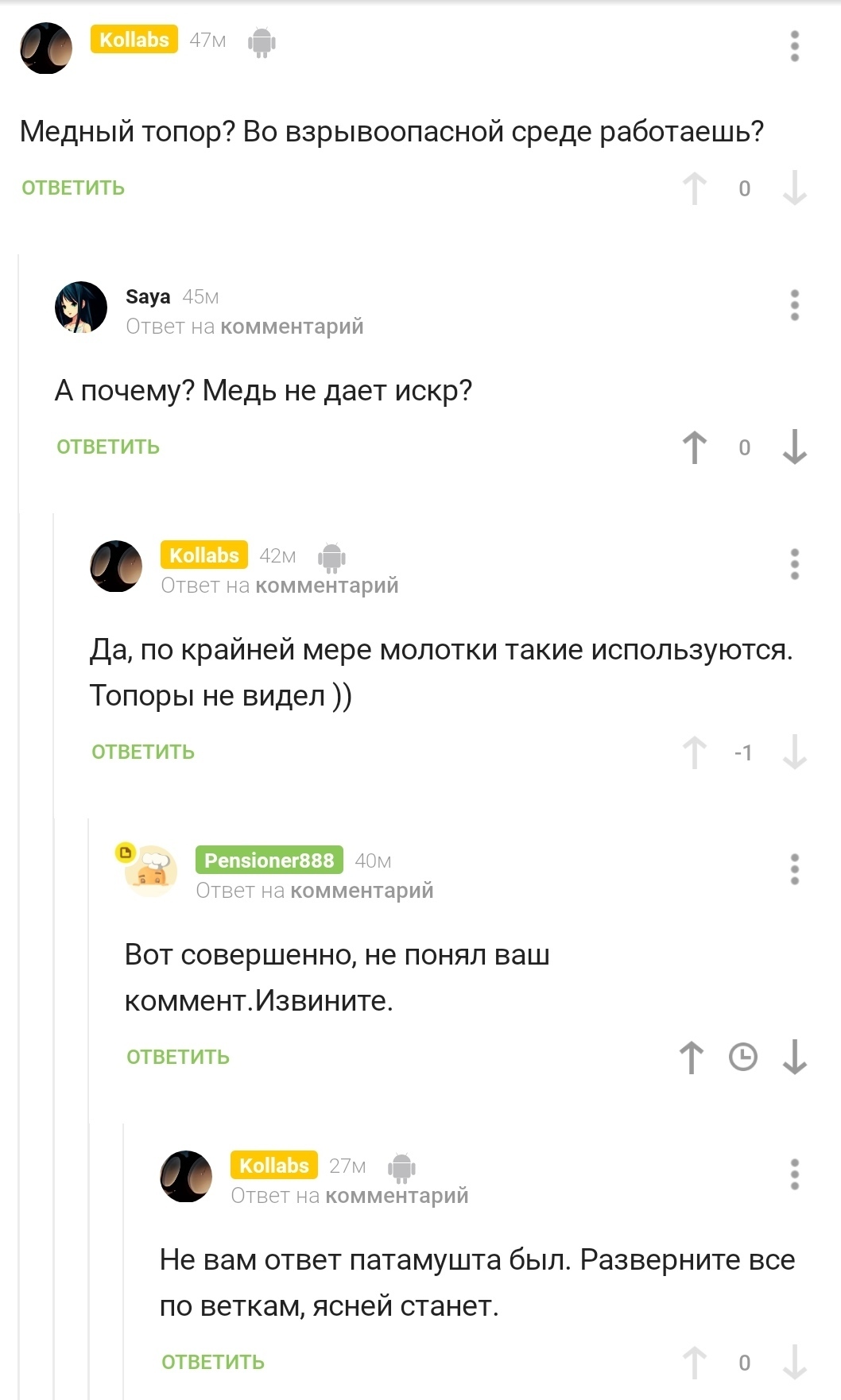Open Saya's username profile link
Screen dimensions: 841x1400
[148, 297]
